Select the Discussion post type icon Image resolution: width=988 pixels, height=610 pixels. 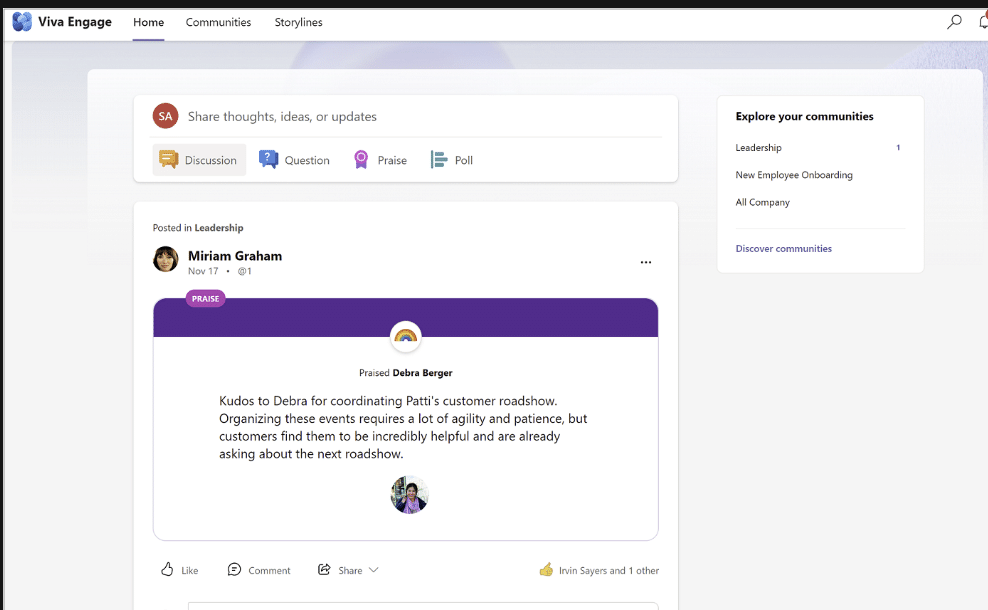[x=168, y=159]
